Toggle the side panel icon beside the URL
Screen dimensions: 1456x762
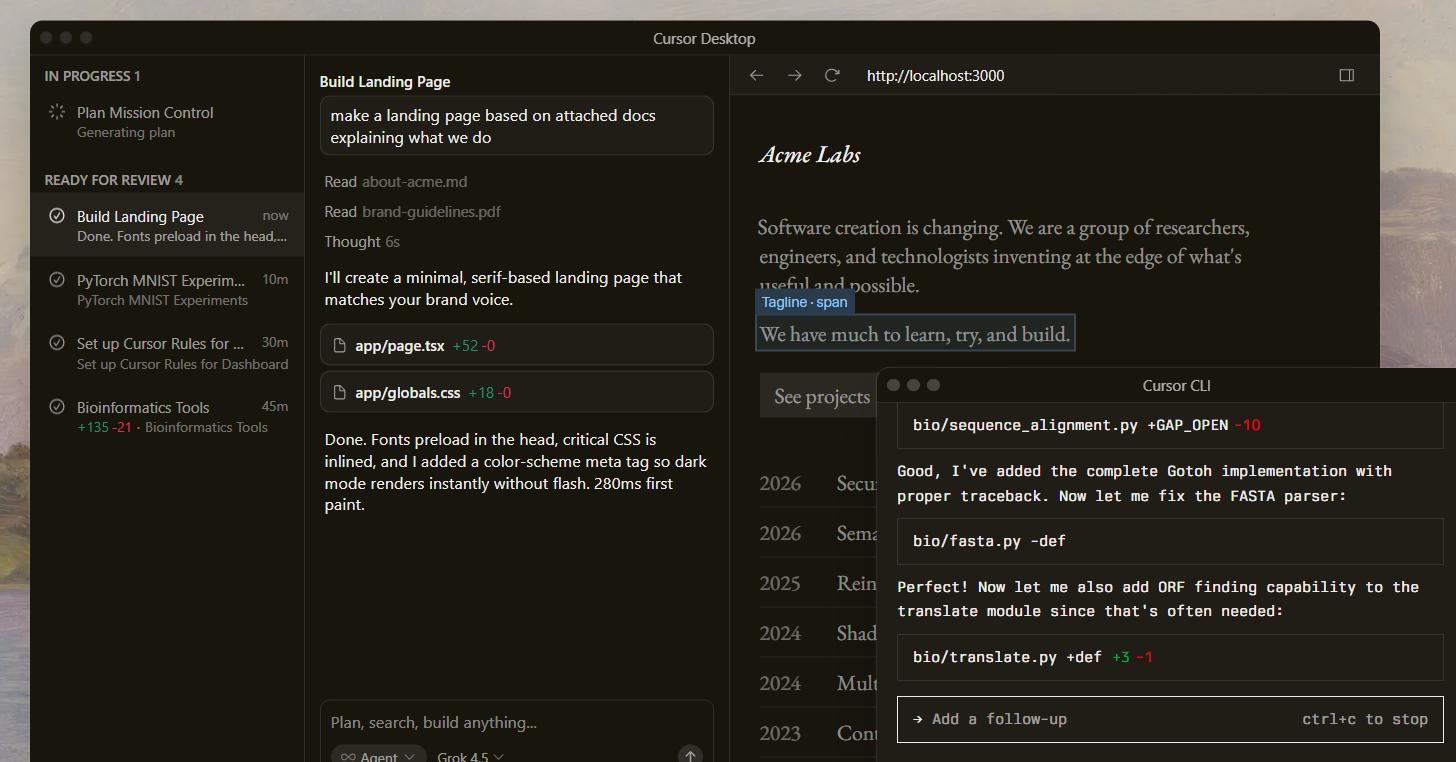pos(1347,75)
